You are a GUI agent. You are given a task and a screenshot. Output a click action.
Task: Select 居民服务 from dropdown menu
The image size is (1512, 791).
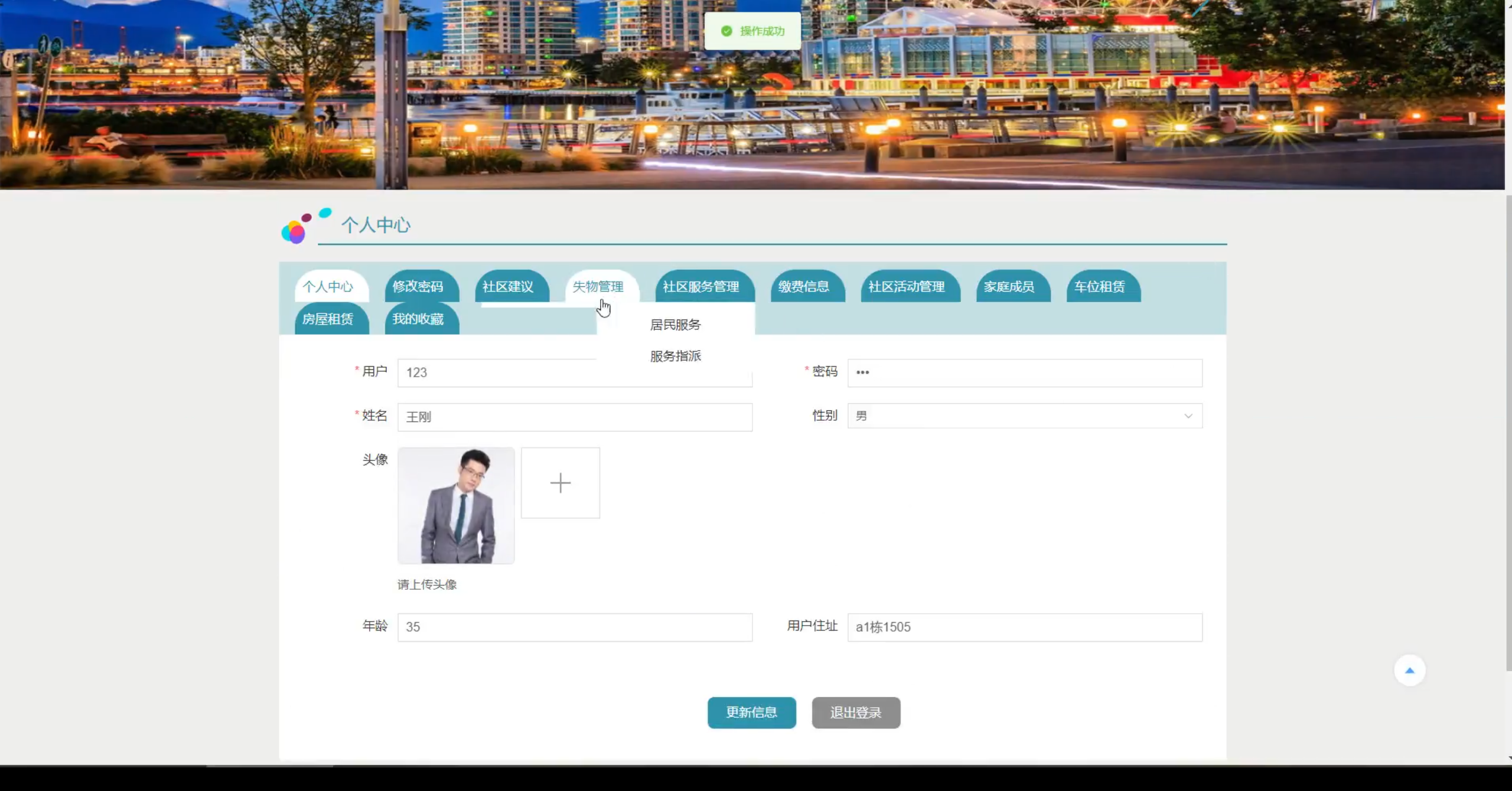coord(675,325)
